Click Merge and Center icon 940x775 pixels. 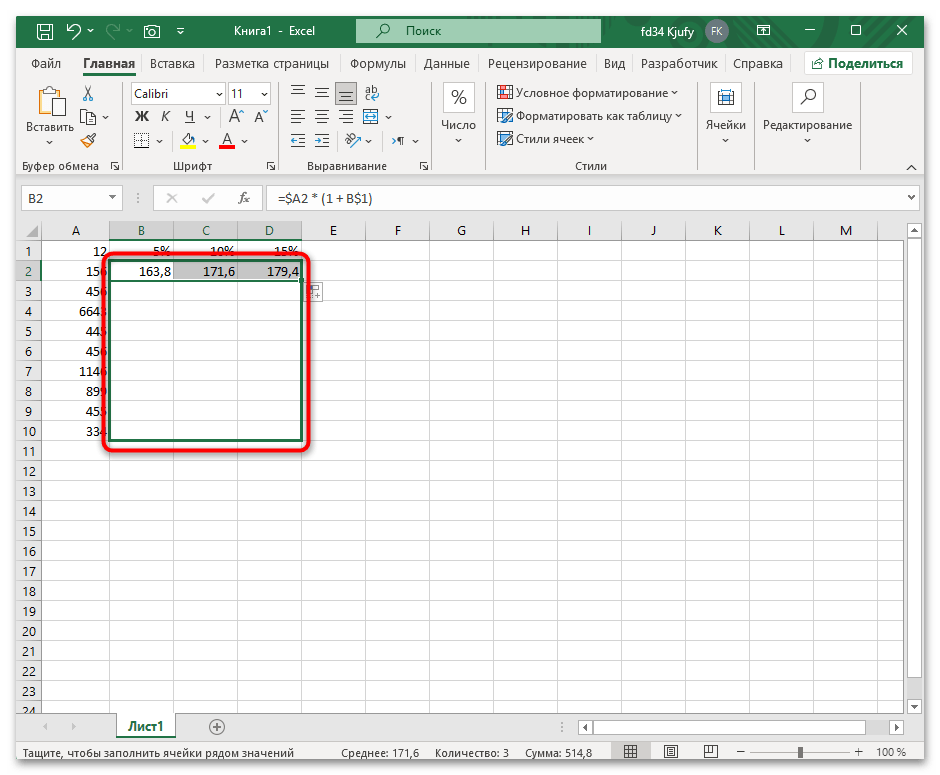(x=371, y=116)
